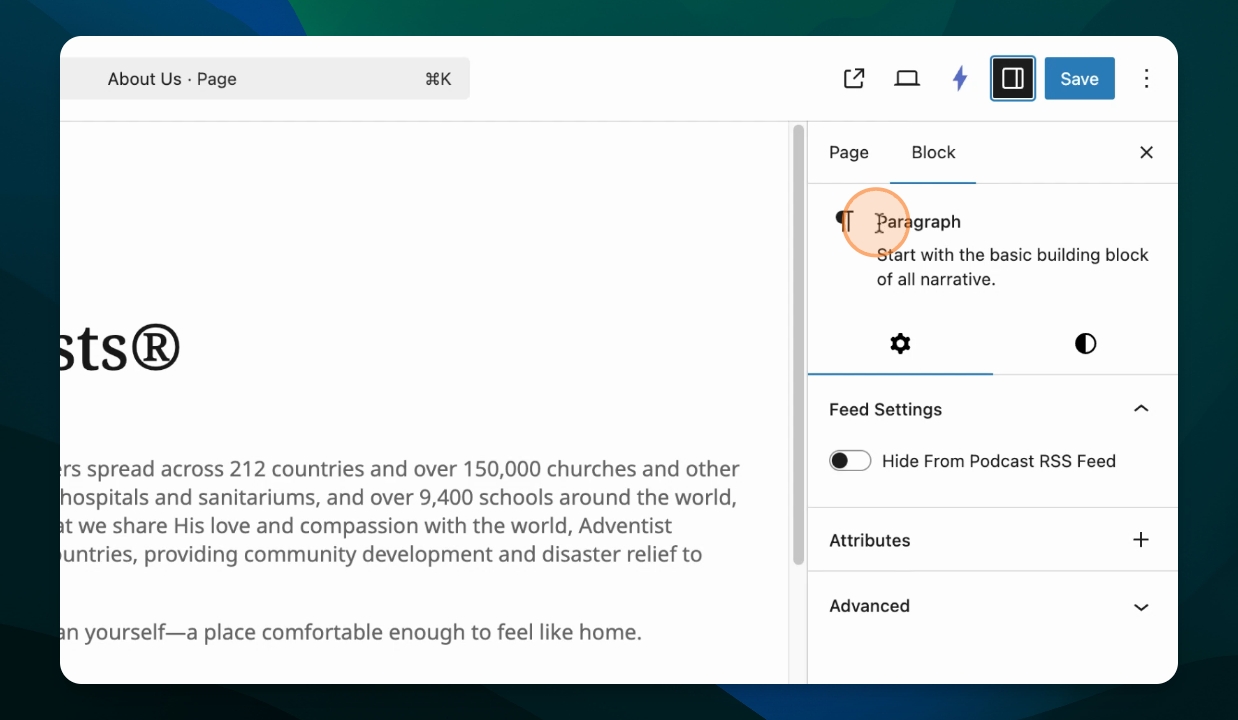This screenshot has width=1238, height=720.
Task: Click the Paragraph block title text
Action: (x=919, y=222)
